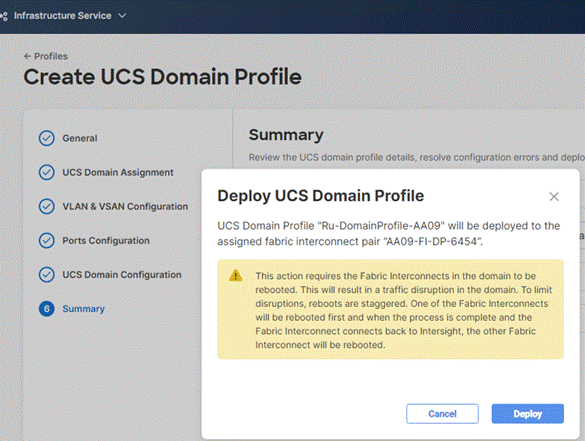
Task: Open the General wizard step
Action: tap(80, 138)
